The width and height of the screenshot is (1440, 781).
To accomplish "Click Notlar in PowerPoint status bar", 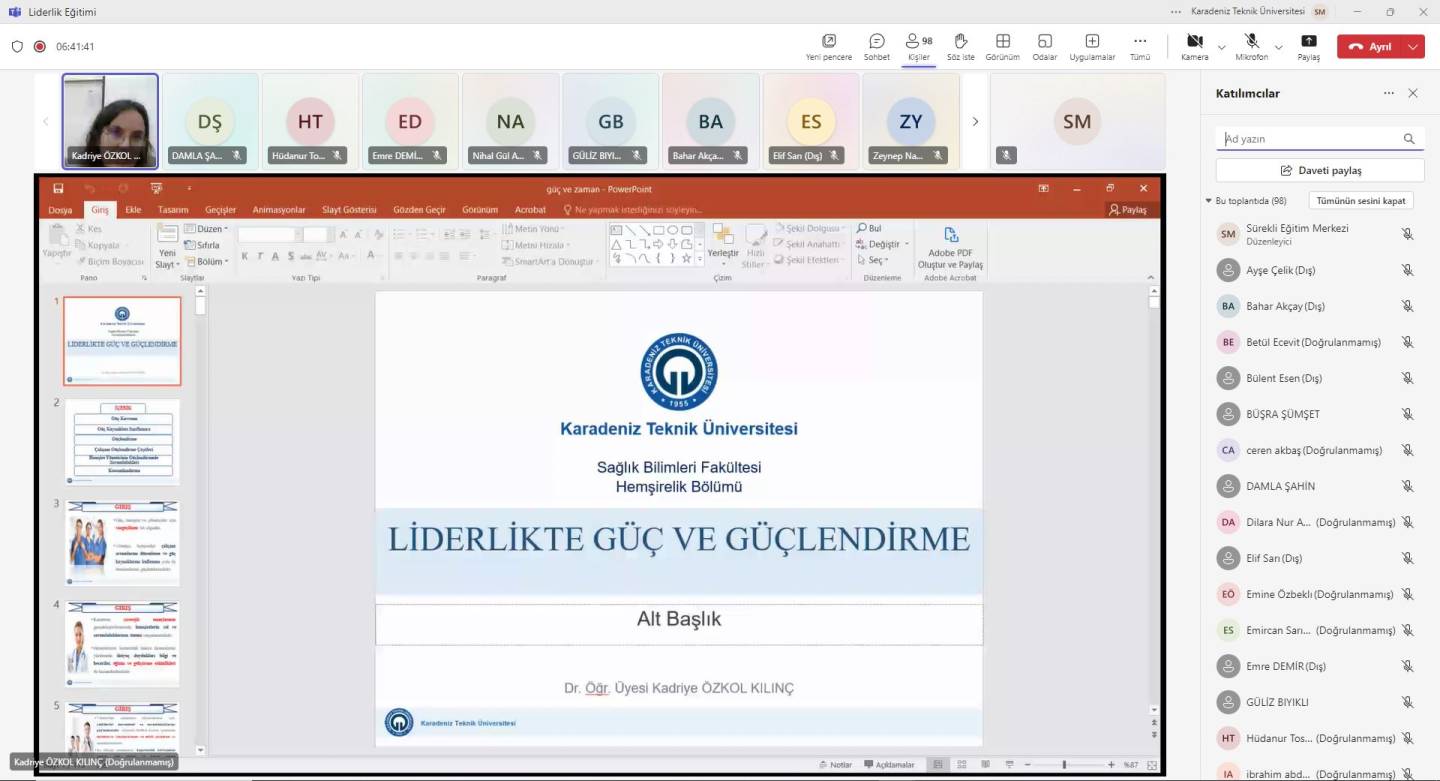I will 836,765.
